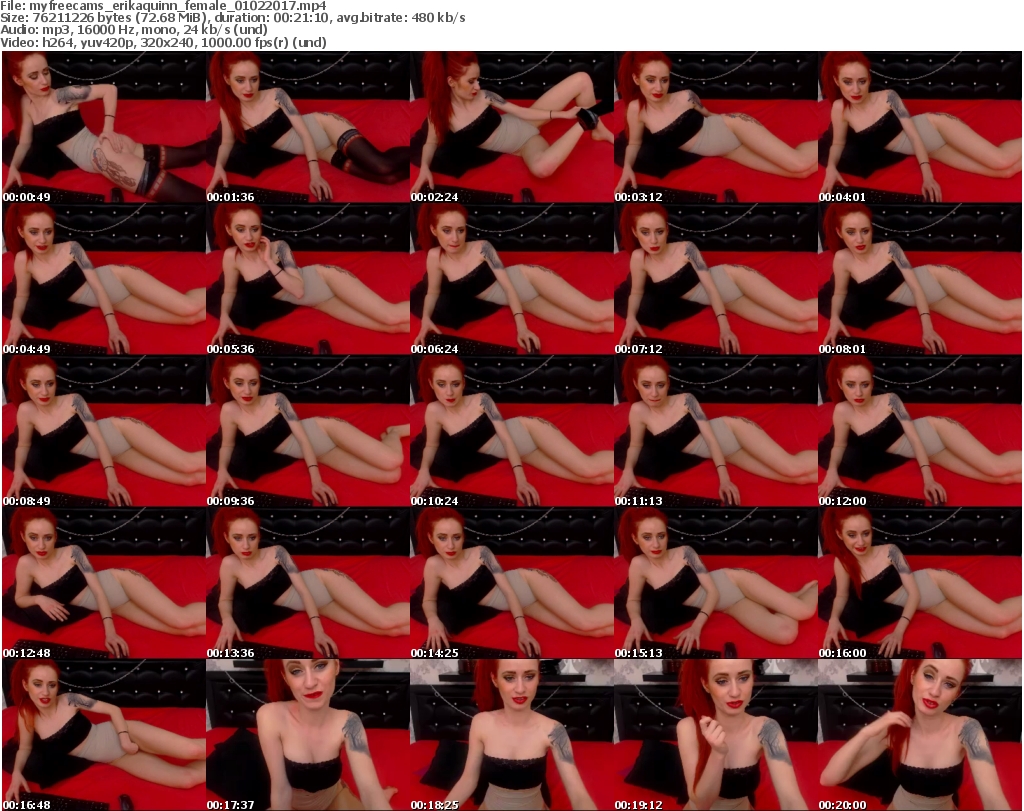The height and width of the screenshot is (811, 1024).
Task: Select the frame marked 00:08:49
Action: [x=104, y=431]
